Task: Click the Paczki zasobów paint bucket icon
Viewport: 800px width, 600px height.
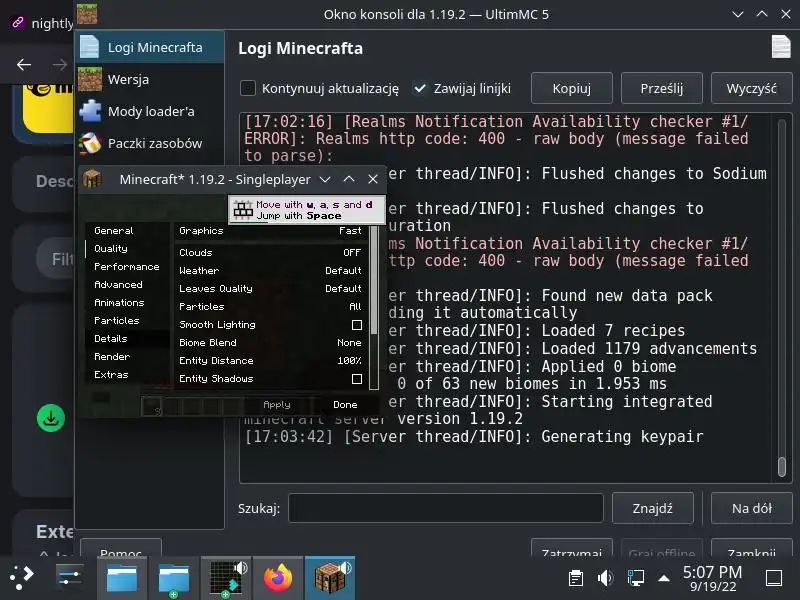Action: [x=90, y=143]
